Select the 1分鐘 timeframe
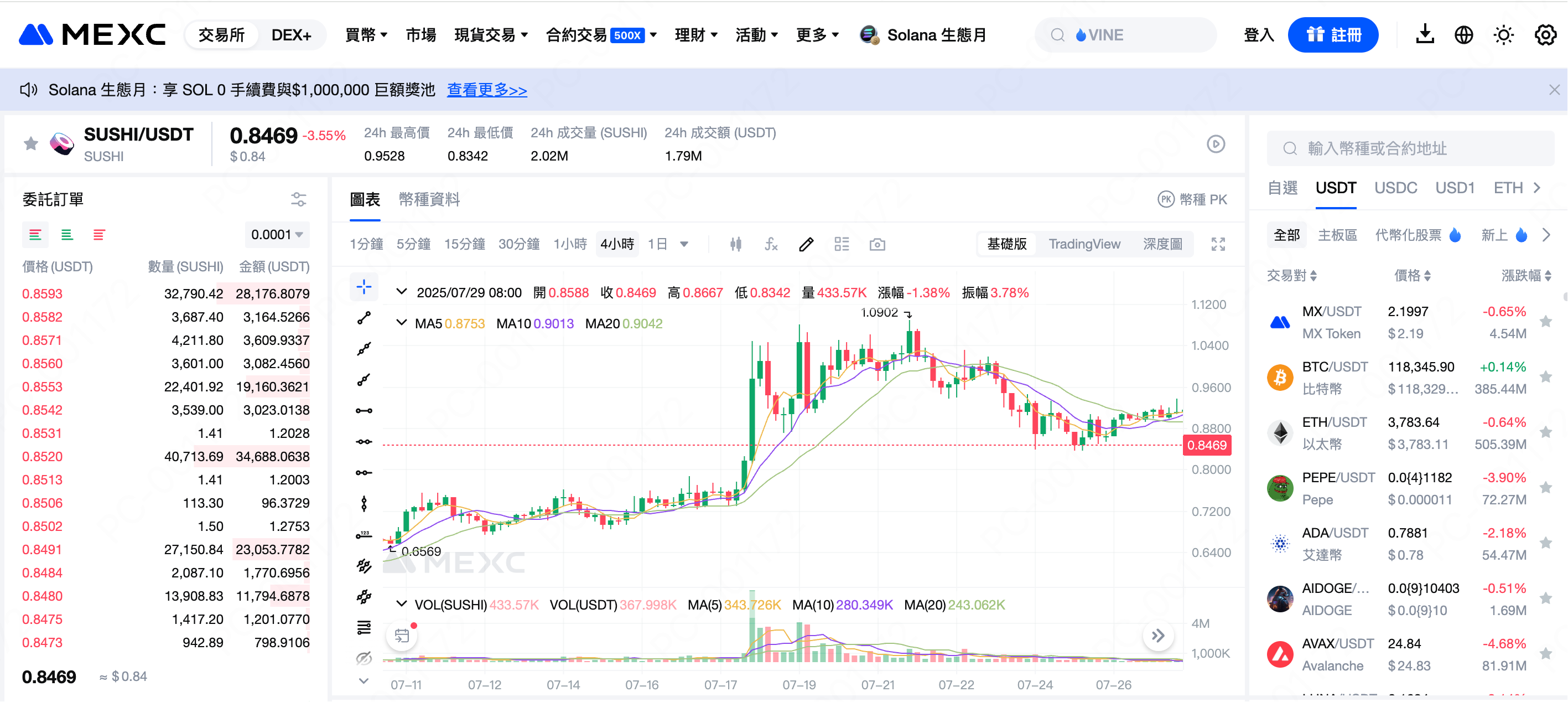 [366, 244]
